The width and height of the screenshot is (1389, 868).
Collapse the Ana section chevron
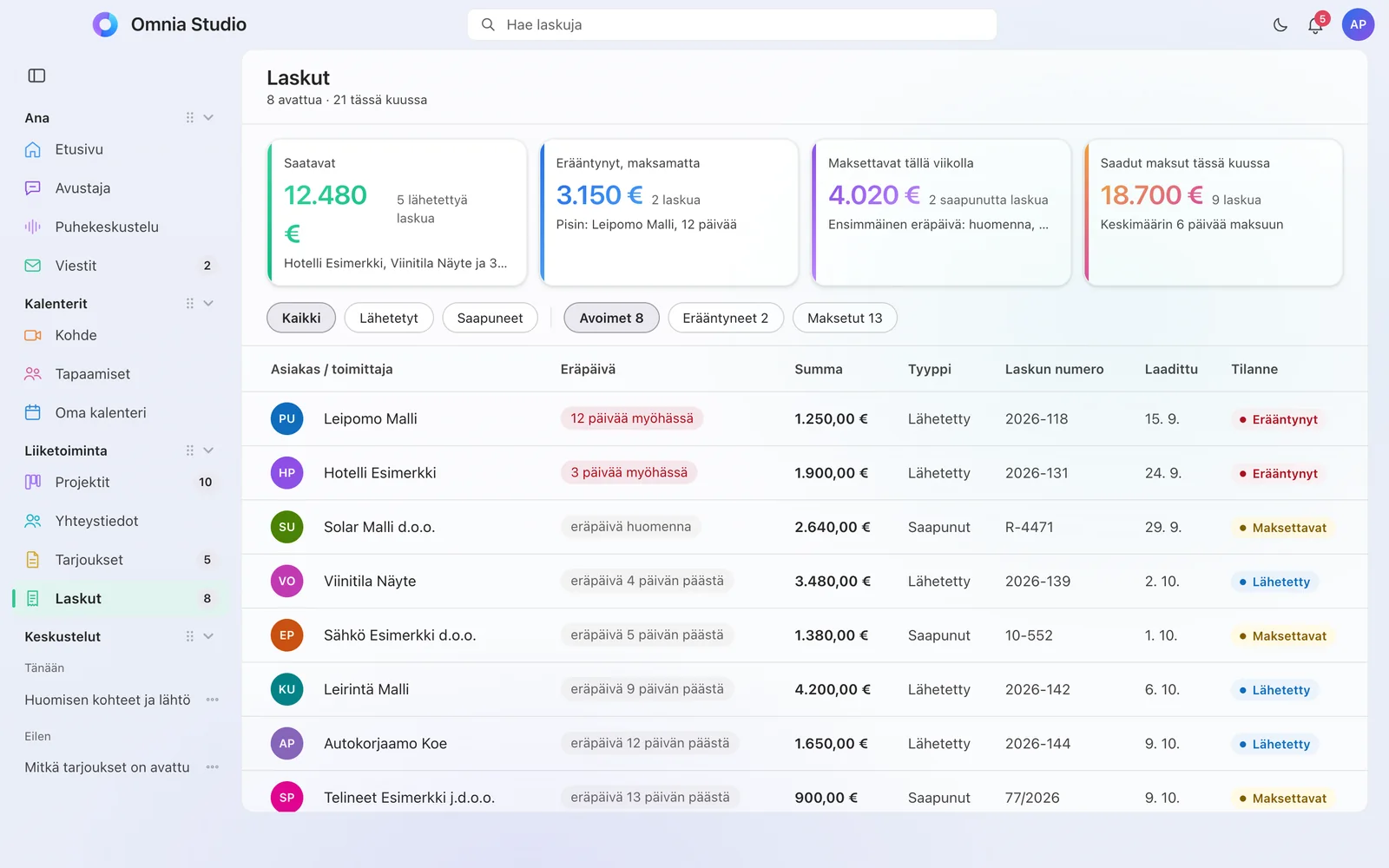click(208, 117)
